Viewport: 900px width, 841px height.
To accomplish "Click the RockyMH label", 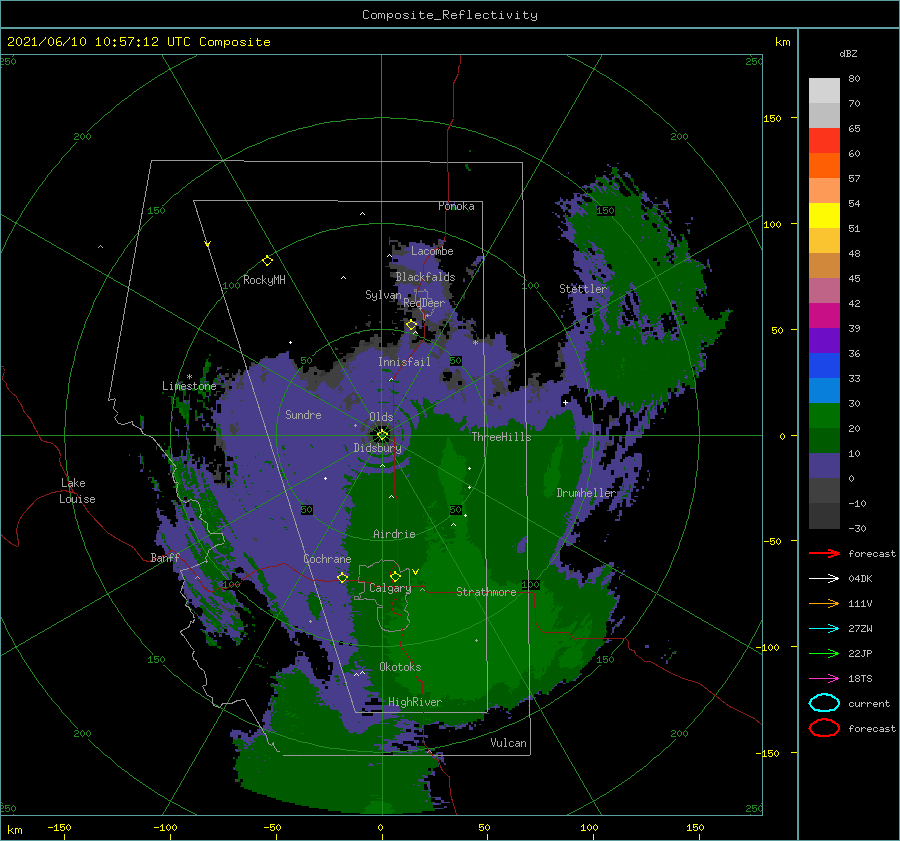I will click(x=264, y=280).
